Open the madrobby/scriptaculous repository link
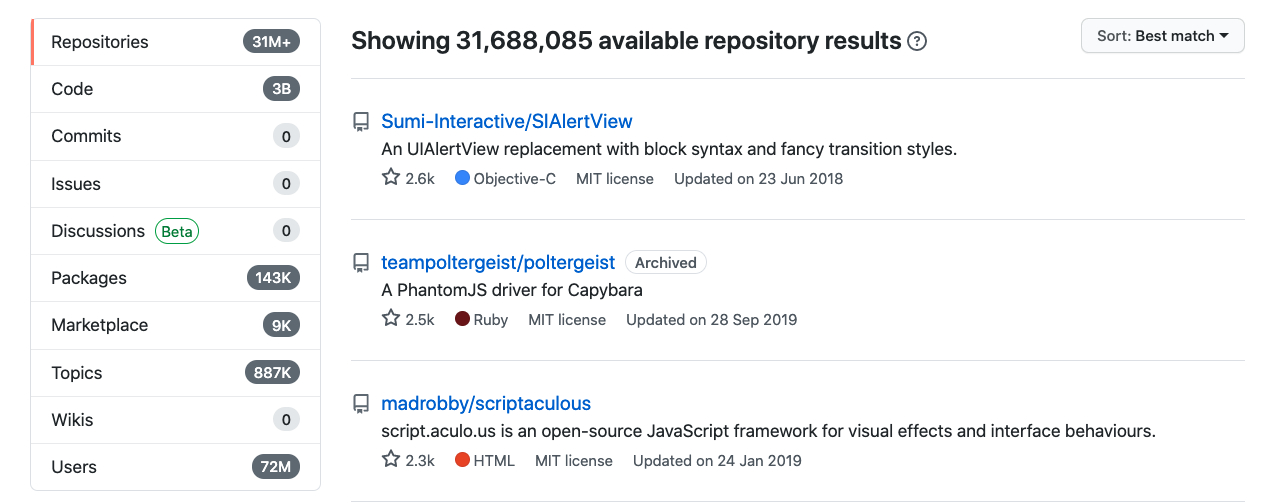The image size is (1273, 504). [486, 403]
